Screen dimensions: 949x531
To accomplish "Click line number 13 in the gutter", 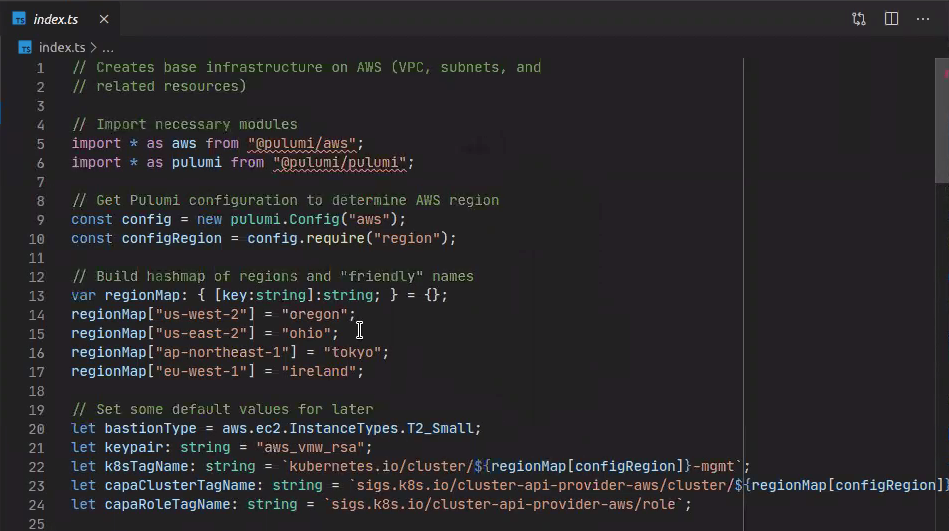I will click(38, 296).
